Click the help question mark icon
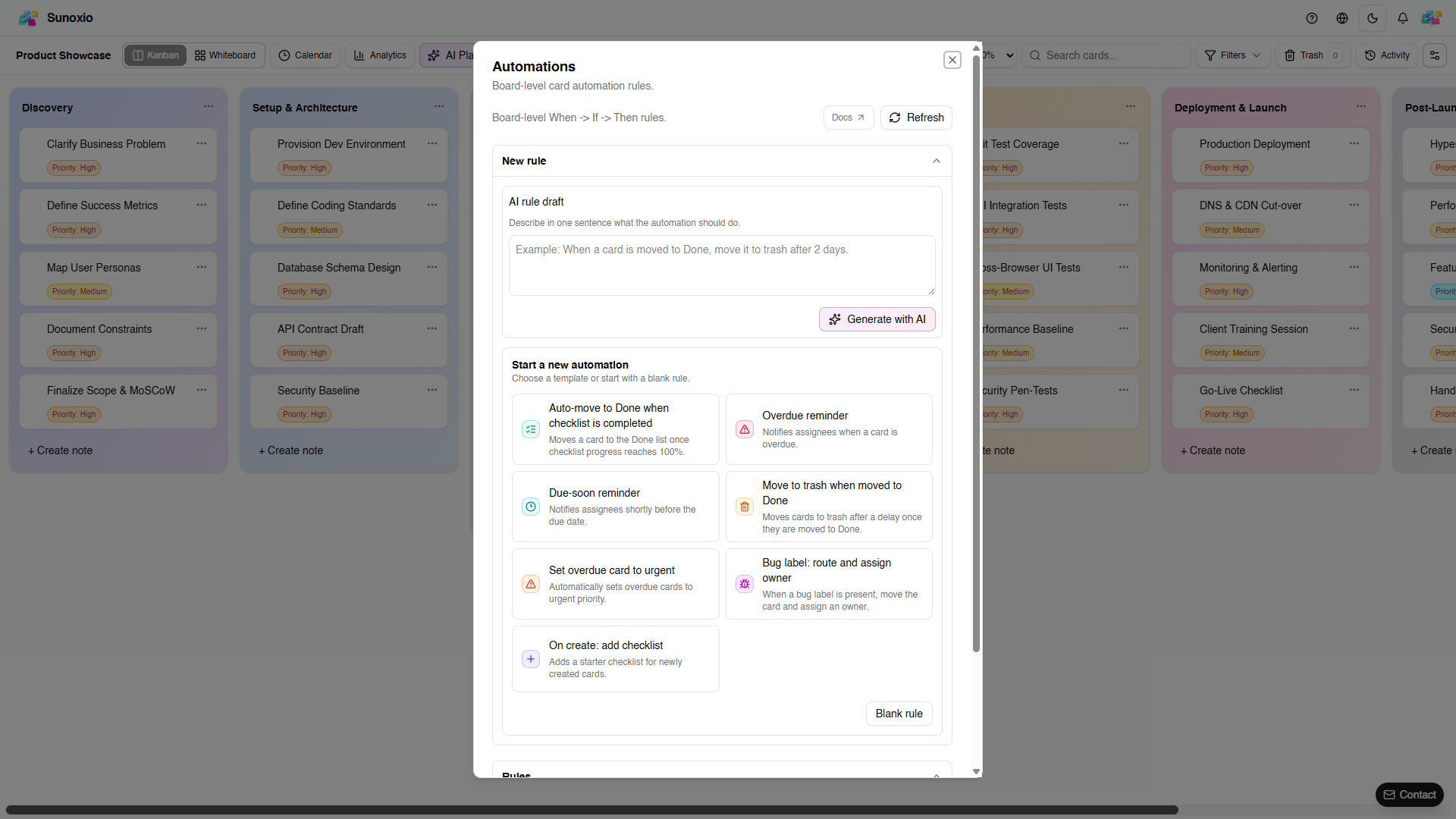 click(x=1311, y=18)
